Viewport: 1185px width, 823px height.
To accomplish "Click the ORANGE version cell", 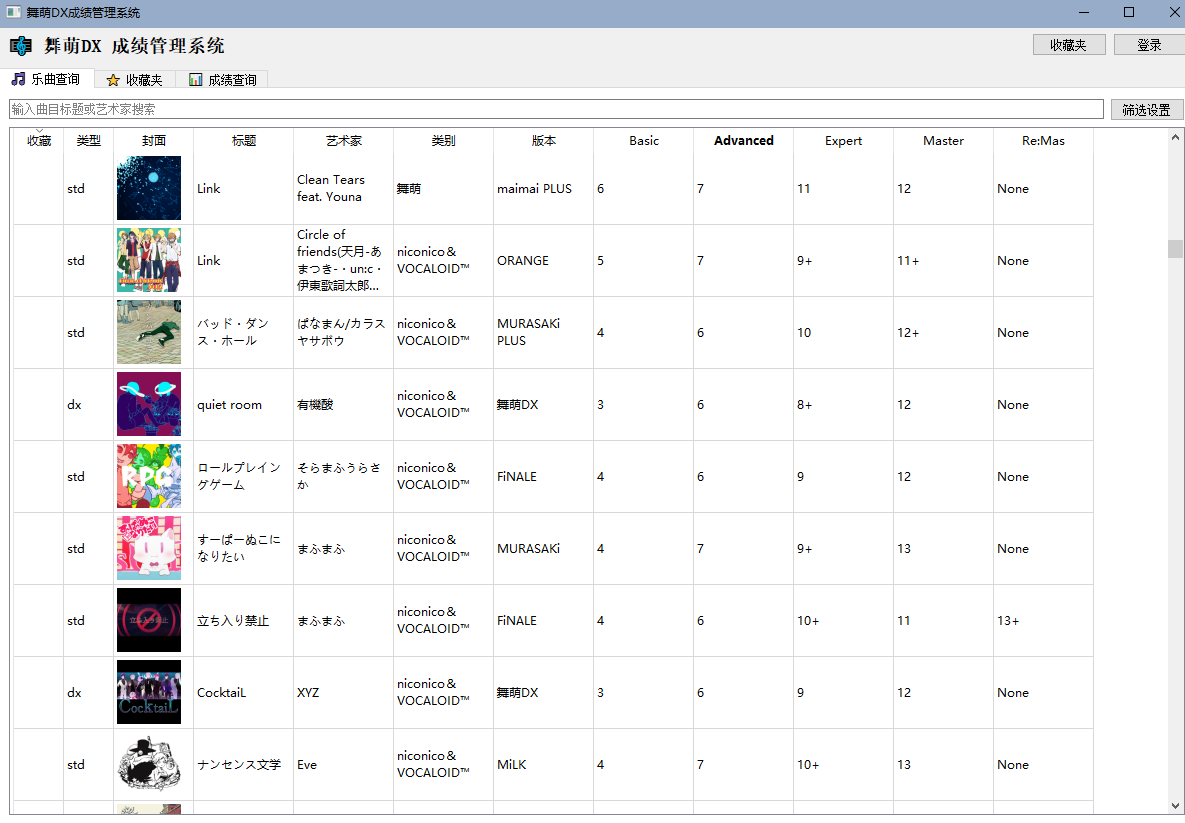I will coord(543,260).
